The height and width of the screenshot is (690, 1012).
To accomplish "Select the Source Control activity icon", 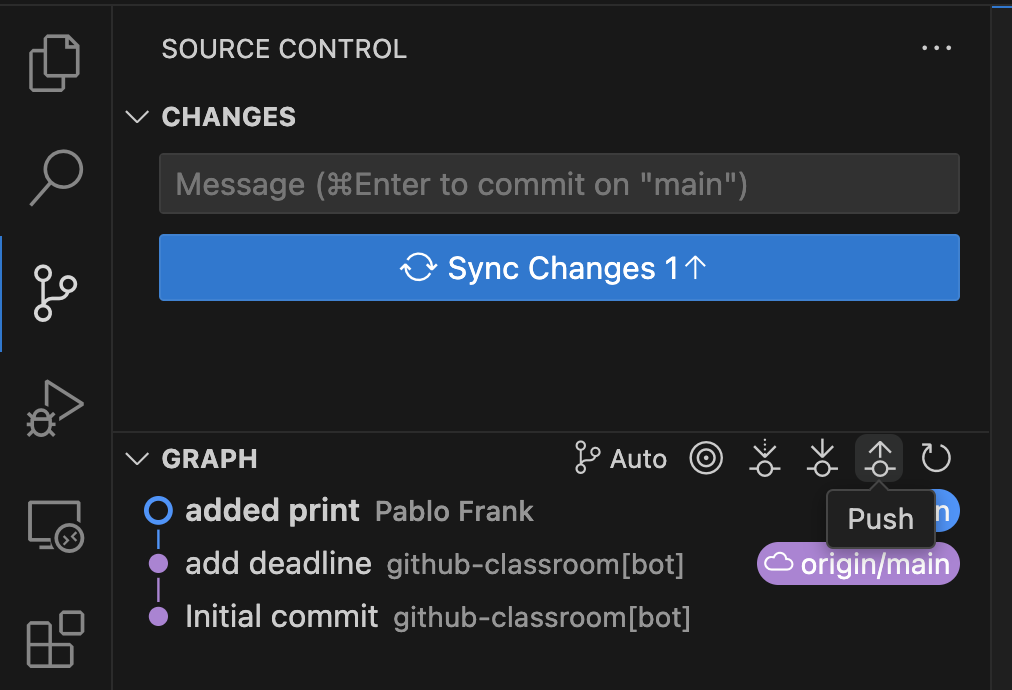I will pyautogui.click(x=55, y=293).
